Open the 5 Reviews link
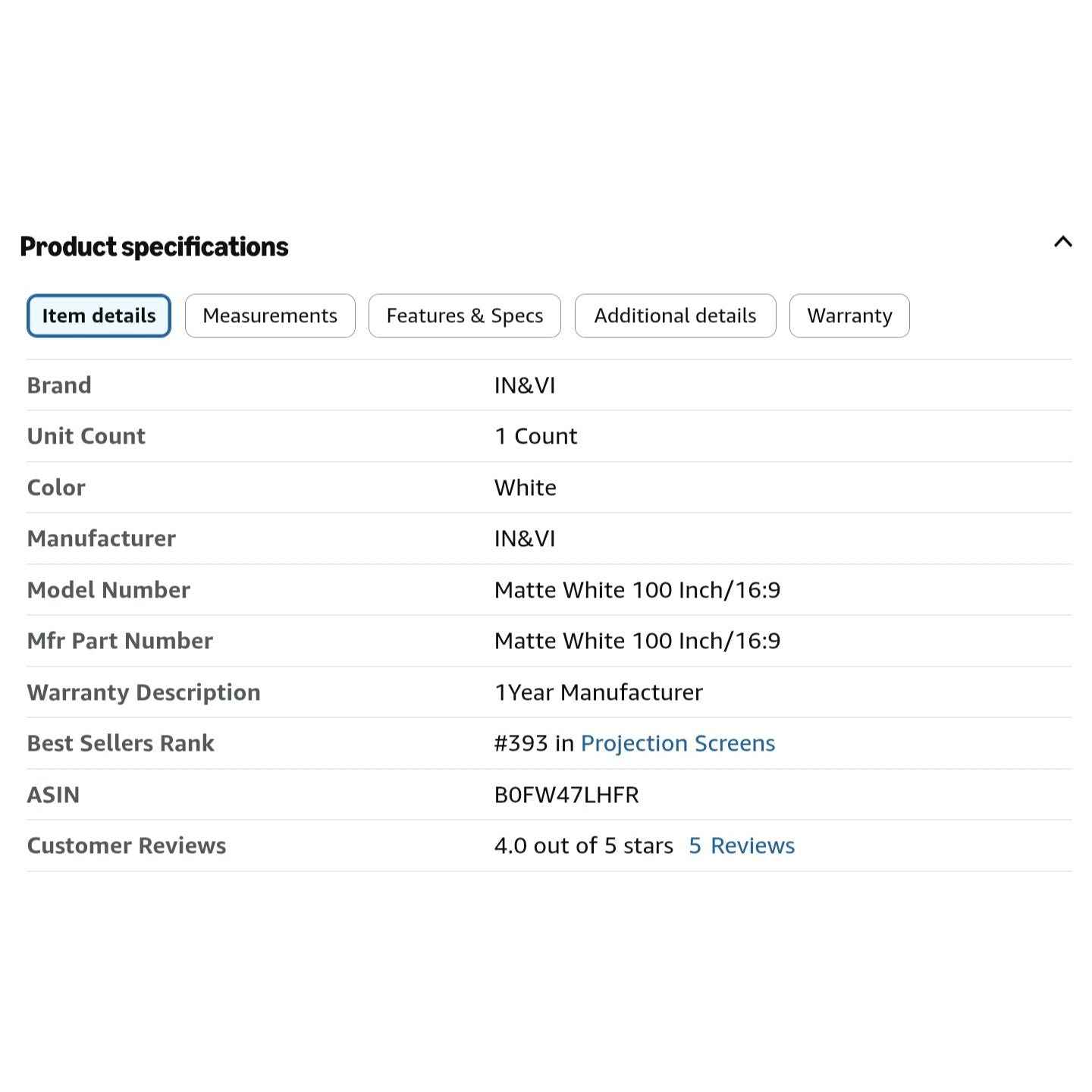This screenshot has height=1092, width=1092. 742,846
